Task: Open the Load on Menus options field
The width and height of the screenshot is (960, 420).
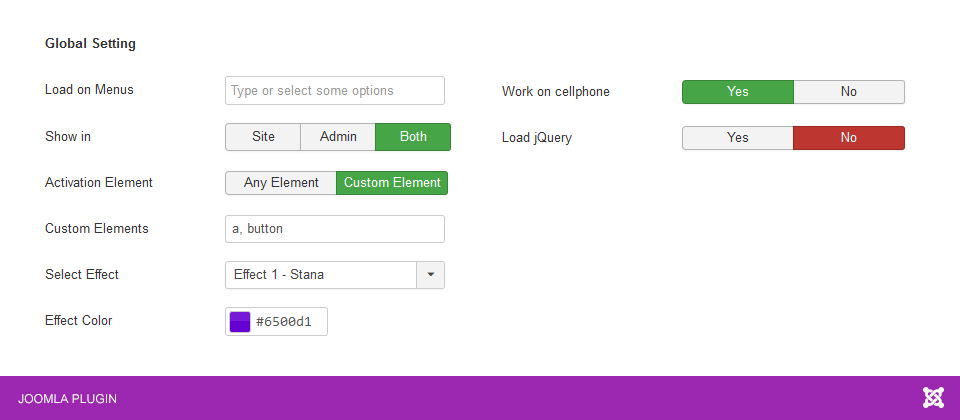Action: point(334,91)
